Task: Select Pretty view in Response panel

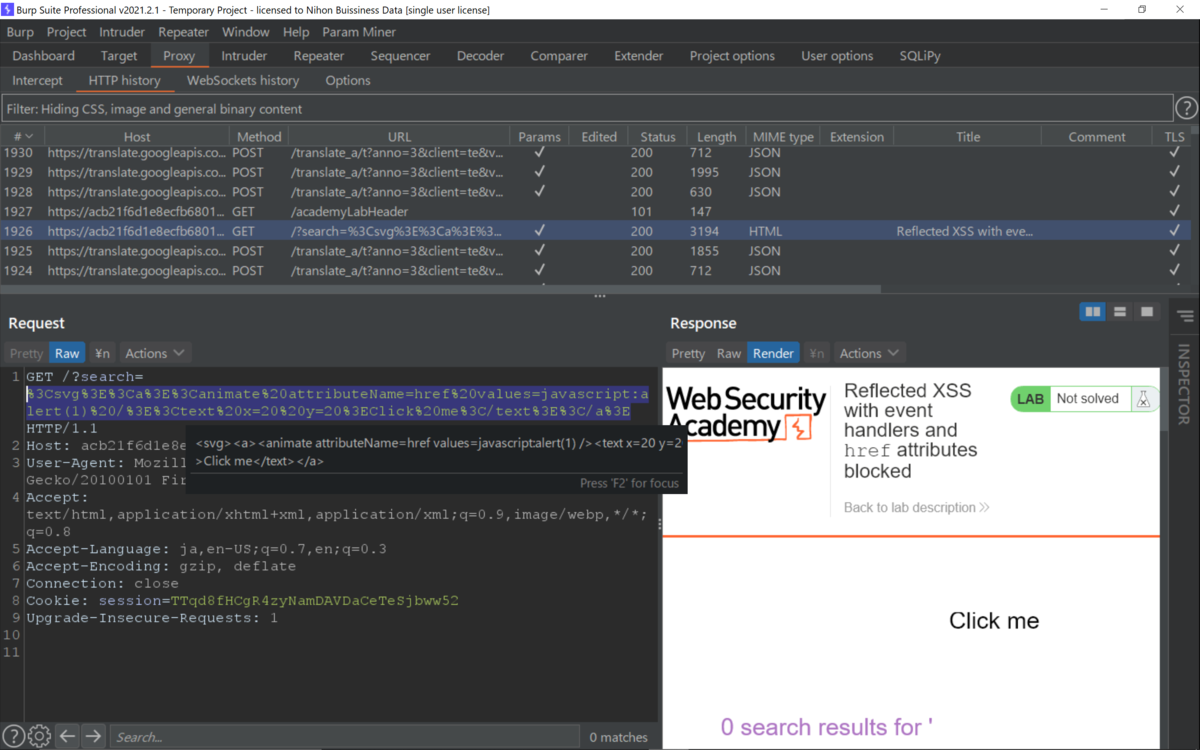Action: coord(688,353)
